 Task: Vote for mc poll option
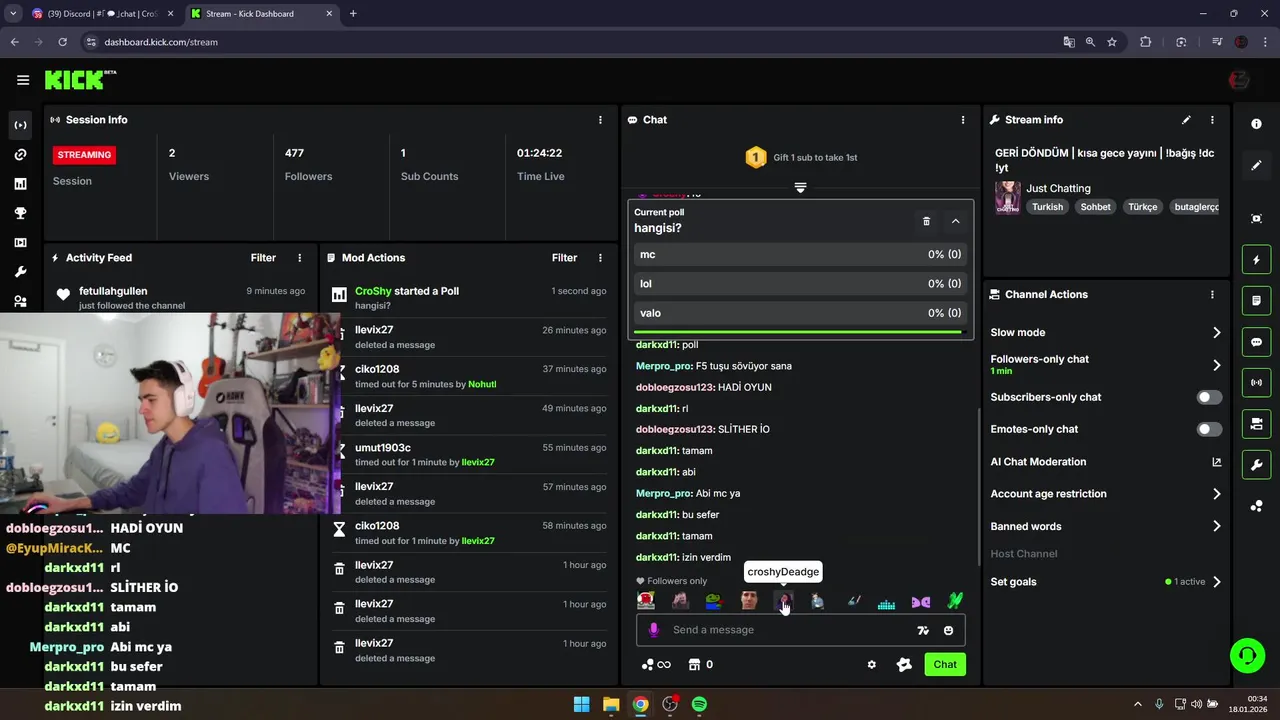pos(800,254)
